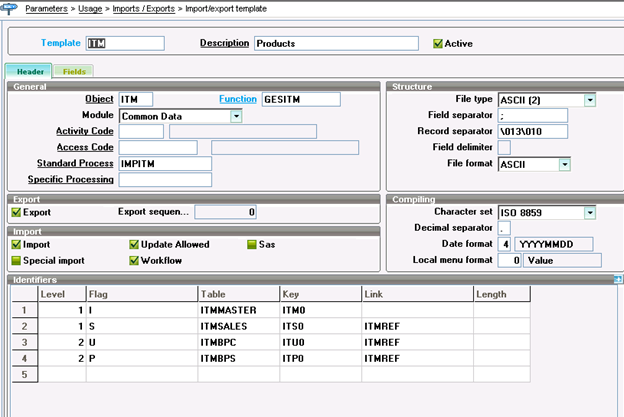Enable the Special import checkbox
Viewport: 624px width, 417px height.
(x=15, y=260)
